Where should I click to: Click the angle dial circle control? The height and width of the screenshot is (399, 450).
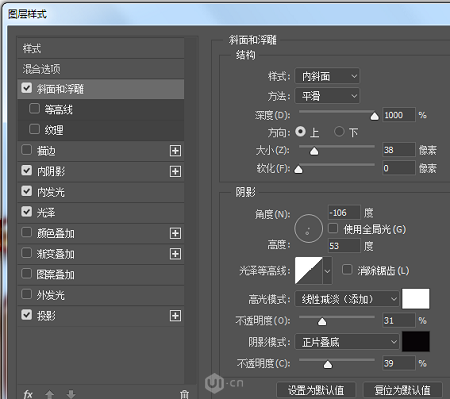308,229
